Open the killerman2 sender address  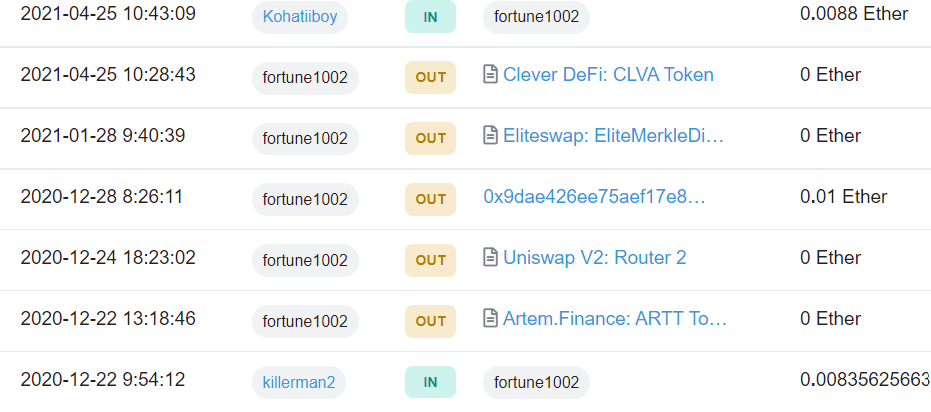coord(299,382)
